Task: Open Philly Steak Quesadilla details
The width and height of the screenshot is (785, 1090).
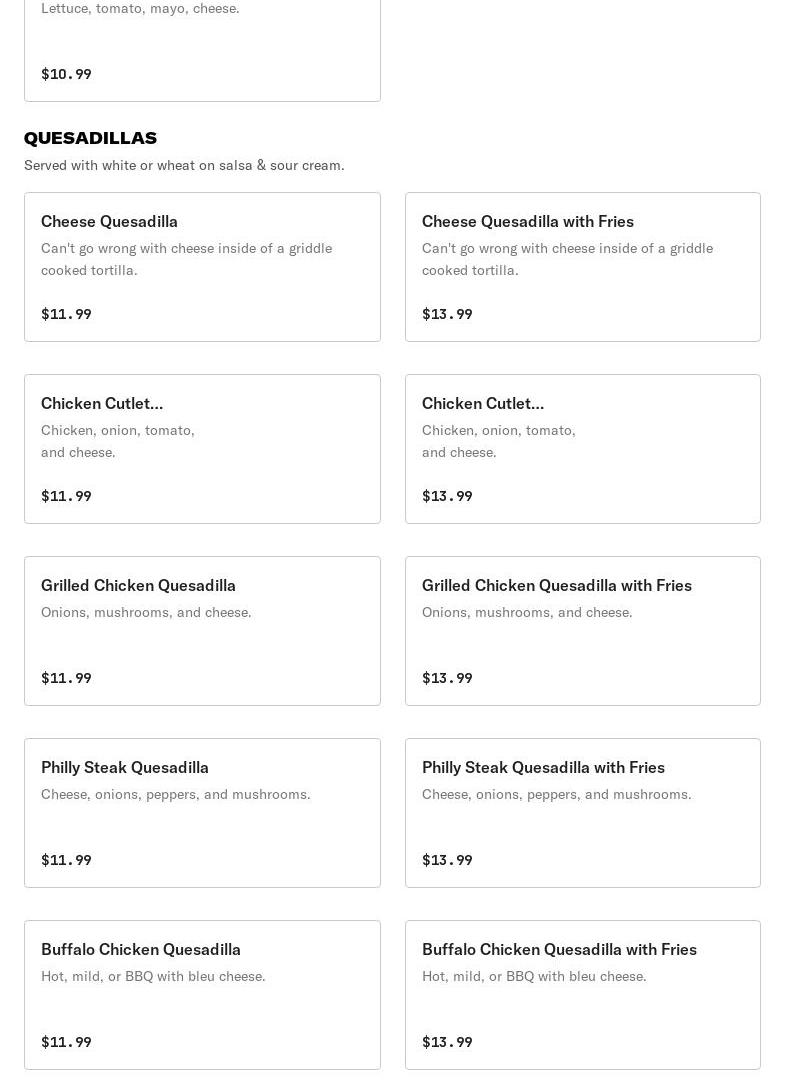Action: coord(202,813)
